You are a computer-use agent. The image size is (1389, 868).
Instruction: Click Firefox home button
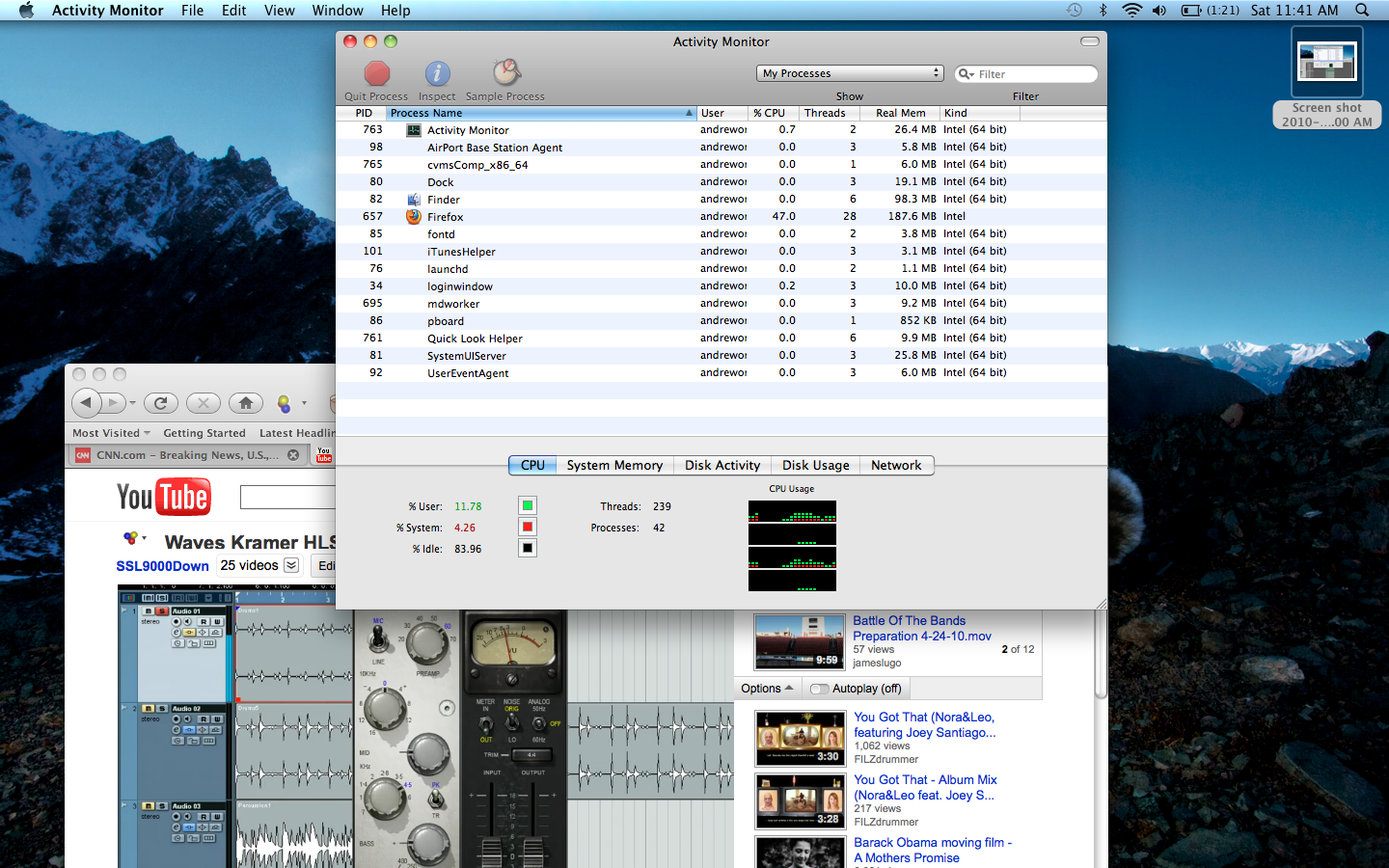pyautogui.click(x=245, y=403)
